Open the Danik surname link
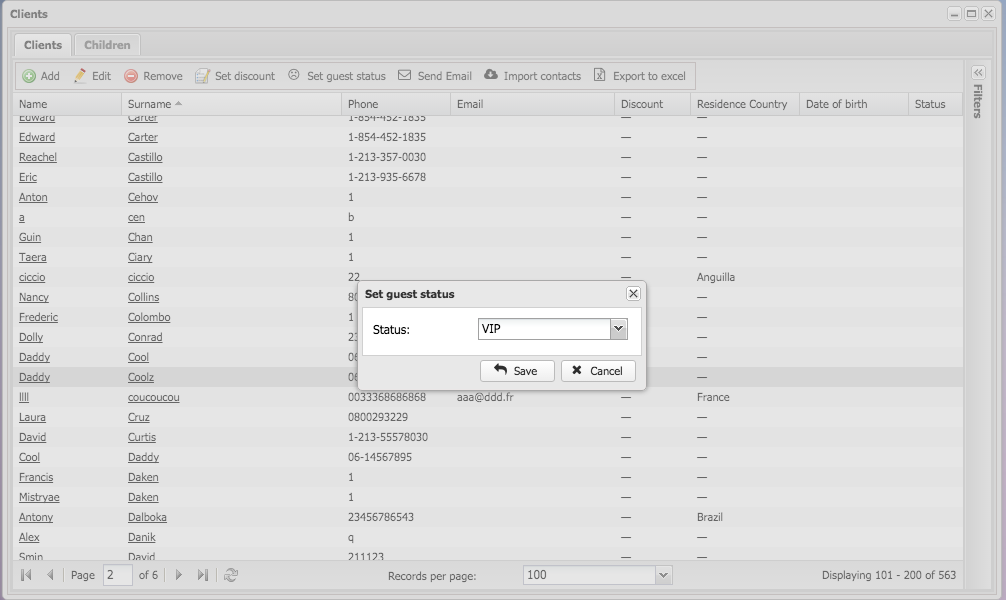The width and height of the screenshot is (1006, 600). point(142,537)
